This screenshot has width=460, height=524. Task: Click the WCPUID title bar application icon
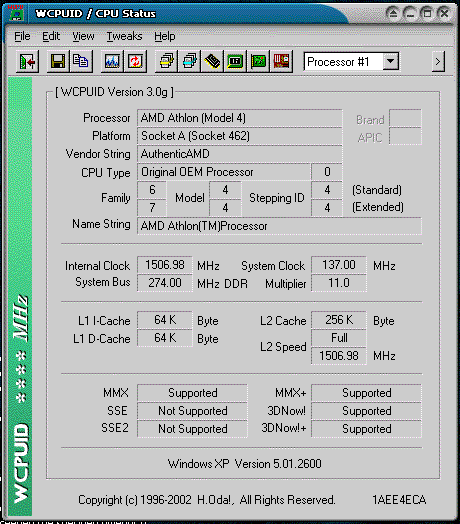[16, 14]
